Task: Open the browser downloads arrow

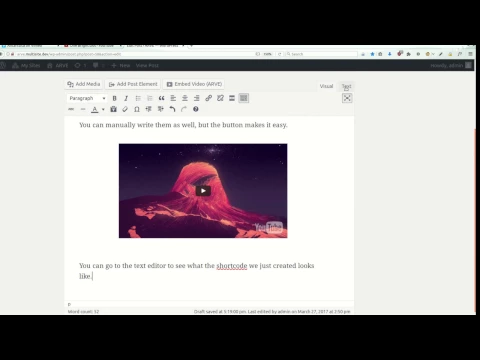Action: tap(389, 54)
